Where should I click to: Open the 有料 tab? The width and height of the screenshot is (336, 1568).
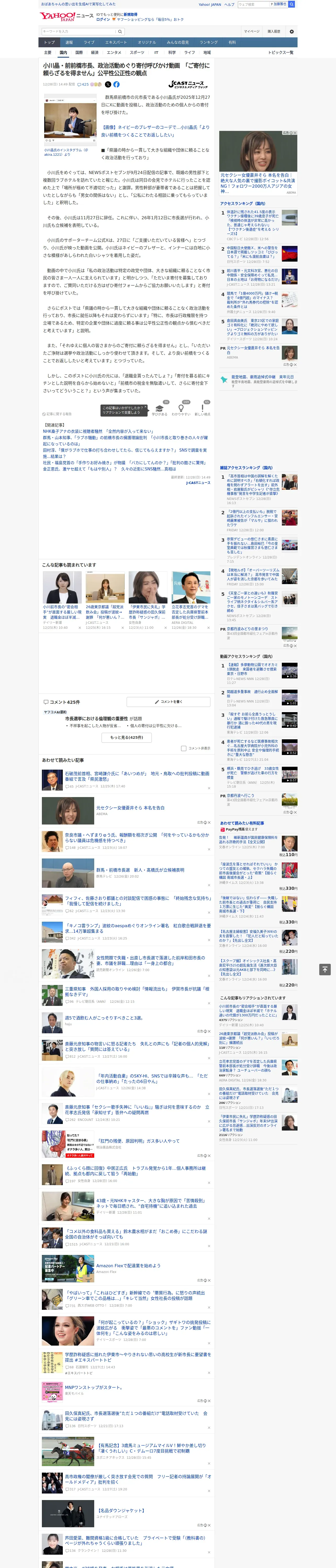point(232,43)
